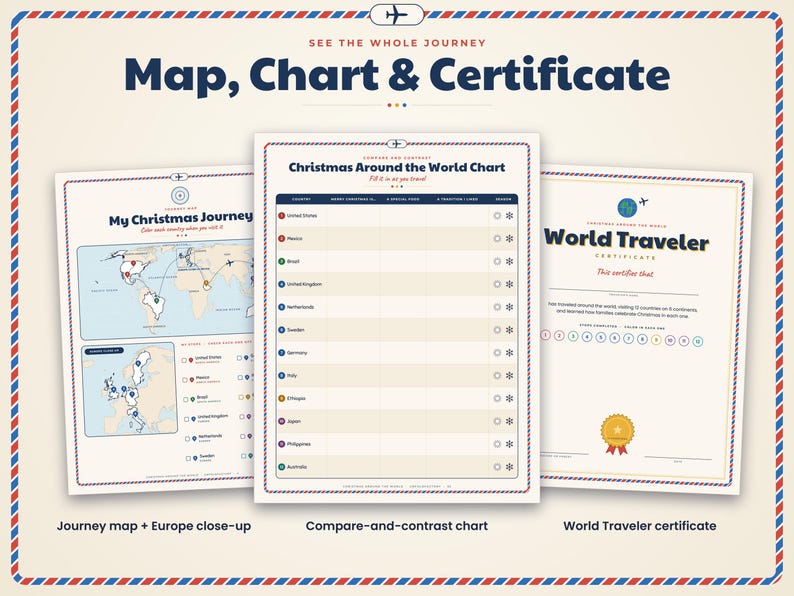This screenshot has height=596, width=794.
Task: Click 'This certifies that' script text
Action: point(625,273)
